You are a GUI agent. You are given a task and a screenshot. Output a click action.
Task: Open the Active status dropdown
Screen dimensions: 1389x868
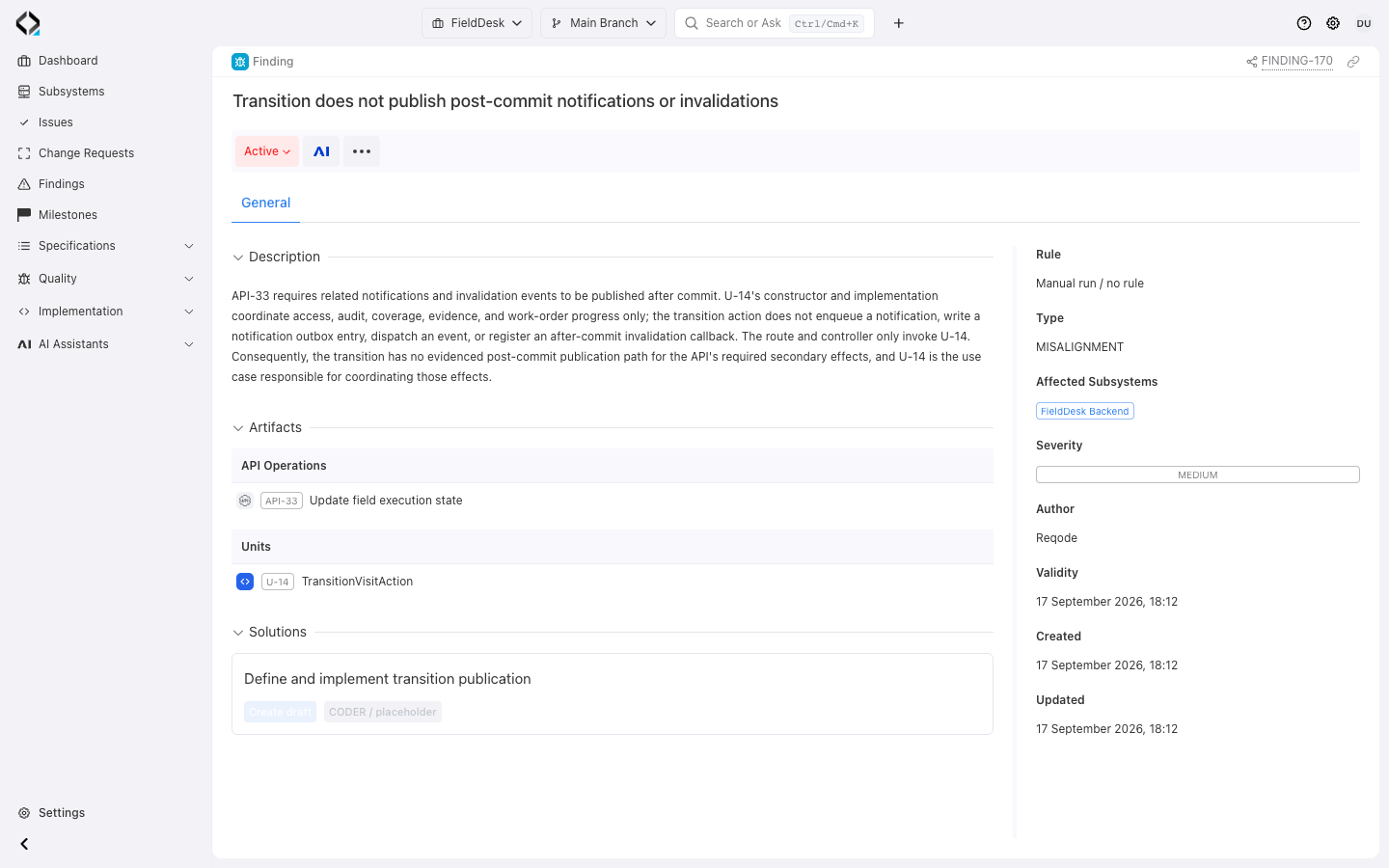[x=267, y=151]
